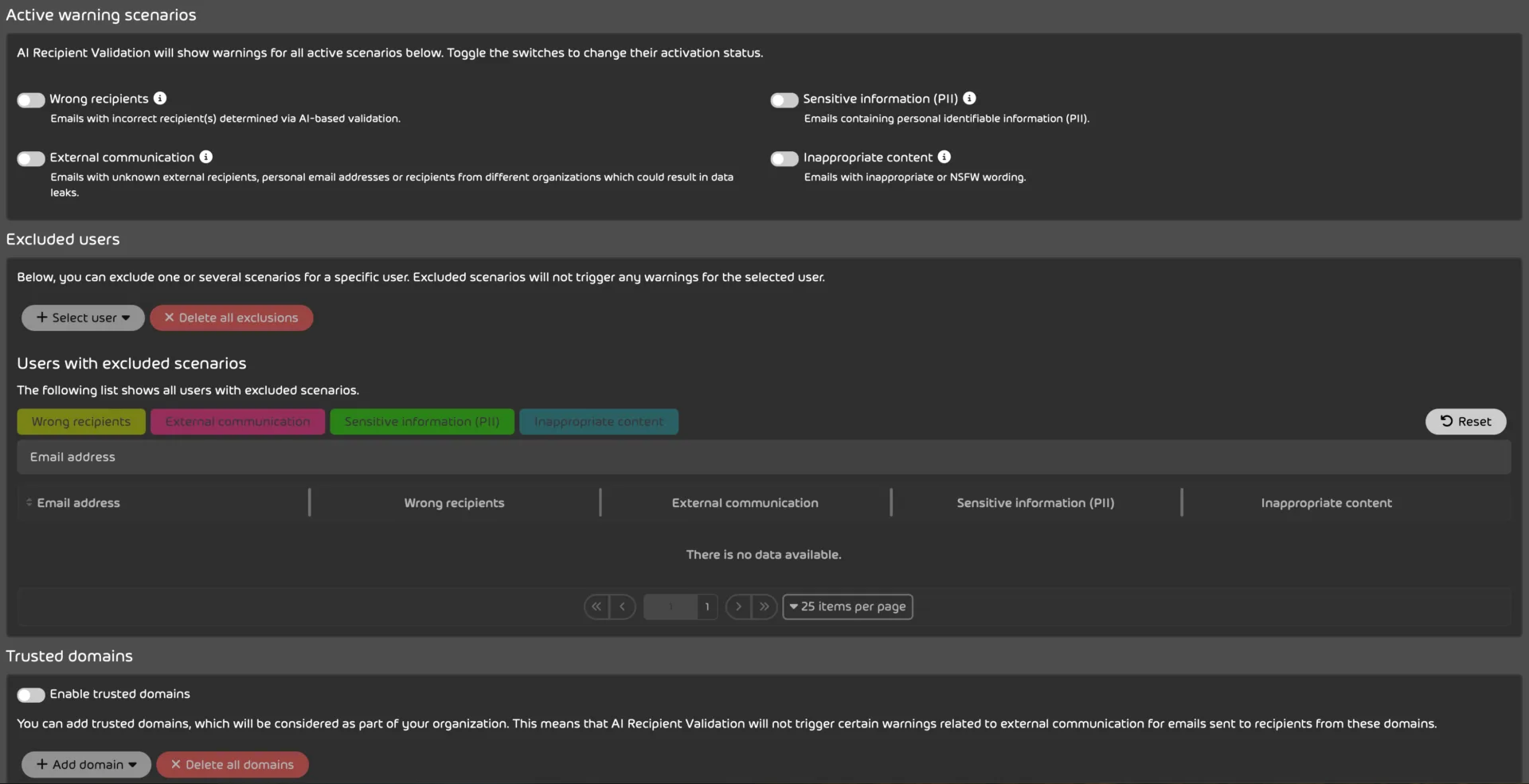Image resolution: width=1529 pixels, height=784 pixels.
Task: Click the Delete all exclusions button
Action: [232, 318]
